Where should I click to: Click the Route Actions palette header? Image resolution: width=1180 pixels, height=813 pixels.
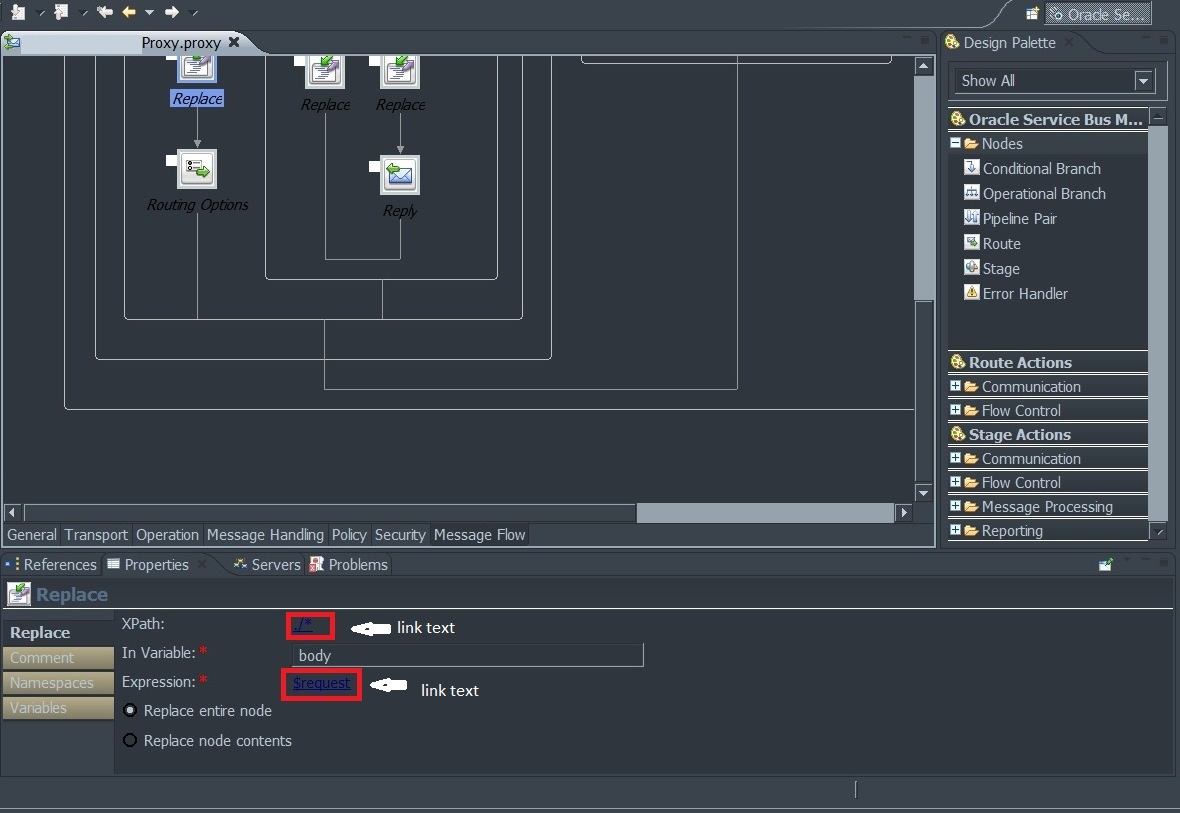tap(1048, 362)
